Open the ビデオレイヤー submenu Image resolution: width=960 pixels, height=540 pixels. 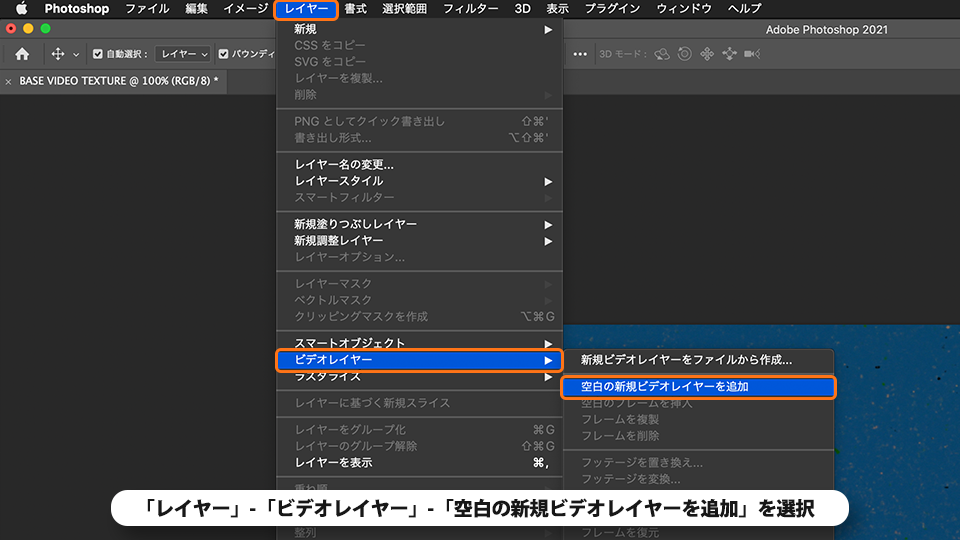coord(419,360)
